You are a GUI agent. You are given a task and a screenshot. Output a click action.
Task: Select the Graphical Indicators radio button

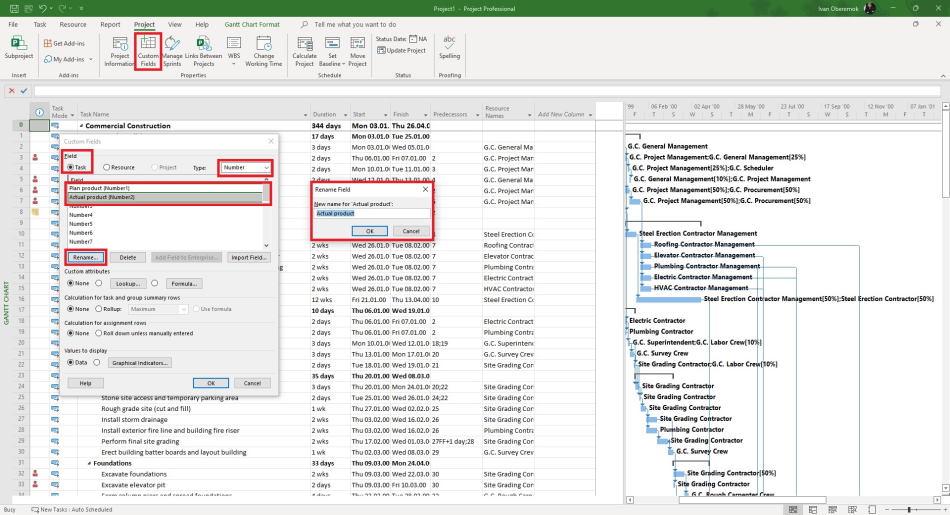[x=97, y=362]
